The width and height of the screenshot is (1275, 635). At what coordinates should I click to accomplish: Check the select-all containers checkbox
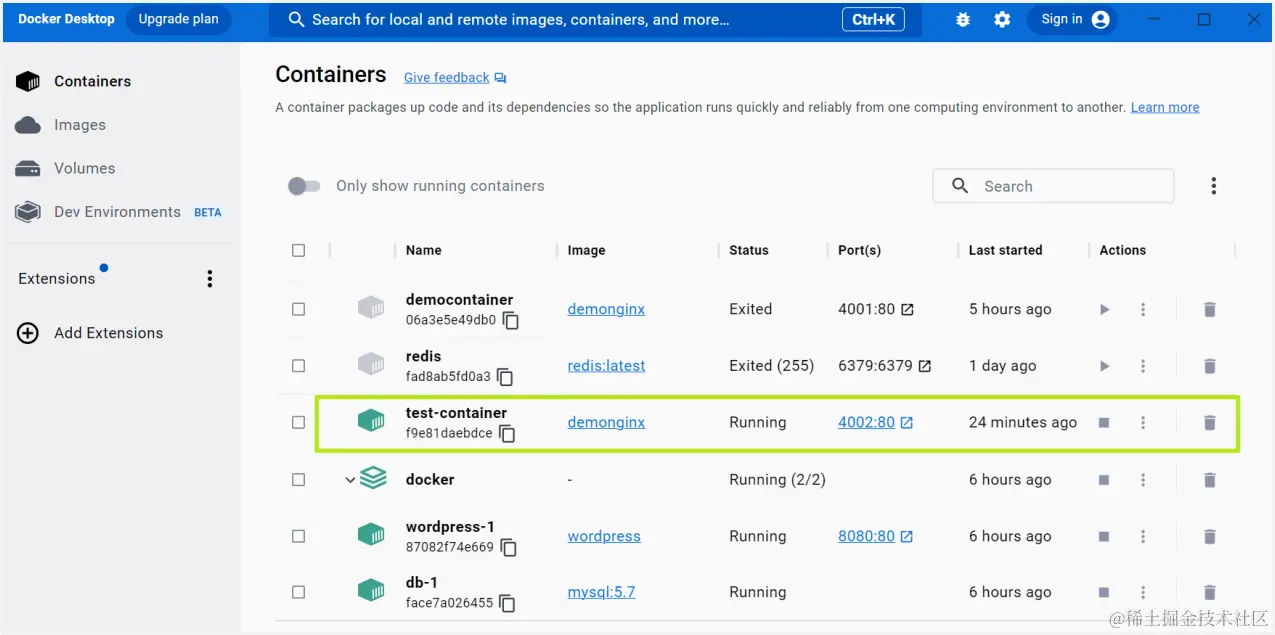298,250
